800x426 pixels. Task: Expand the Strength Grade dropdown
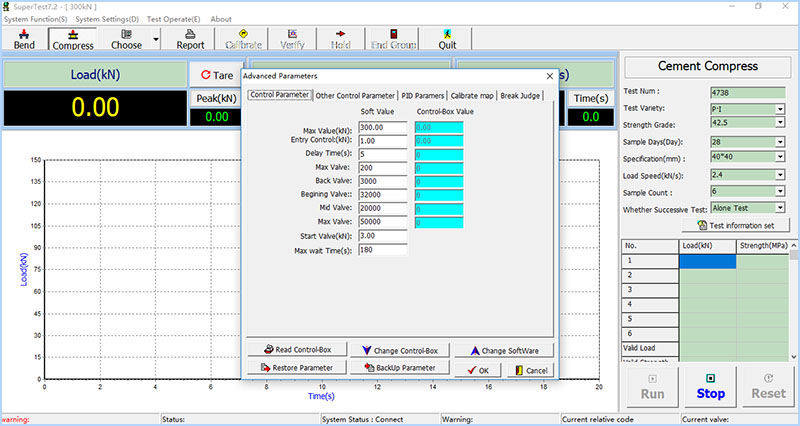pyautogui.click(x=780, y=124)
